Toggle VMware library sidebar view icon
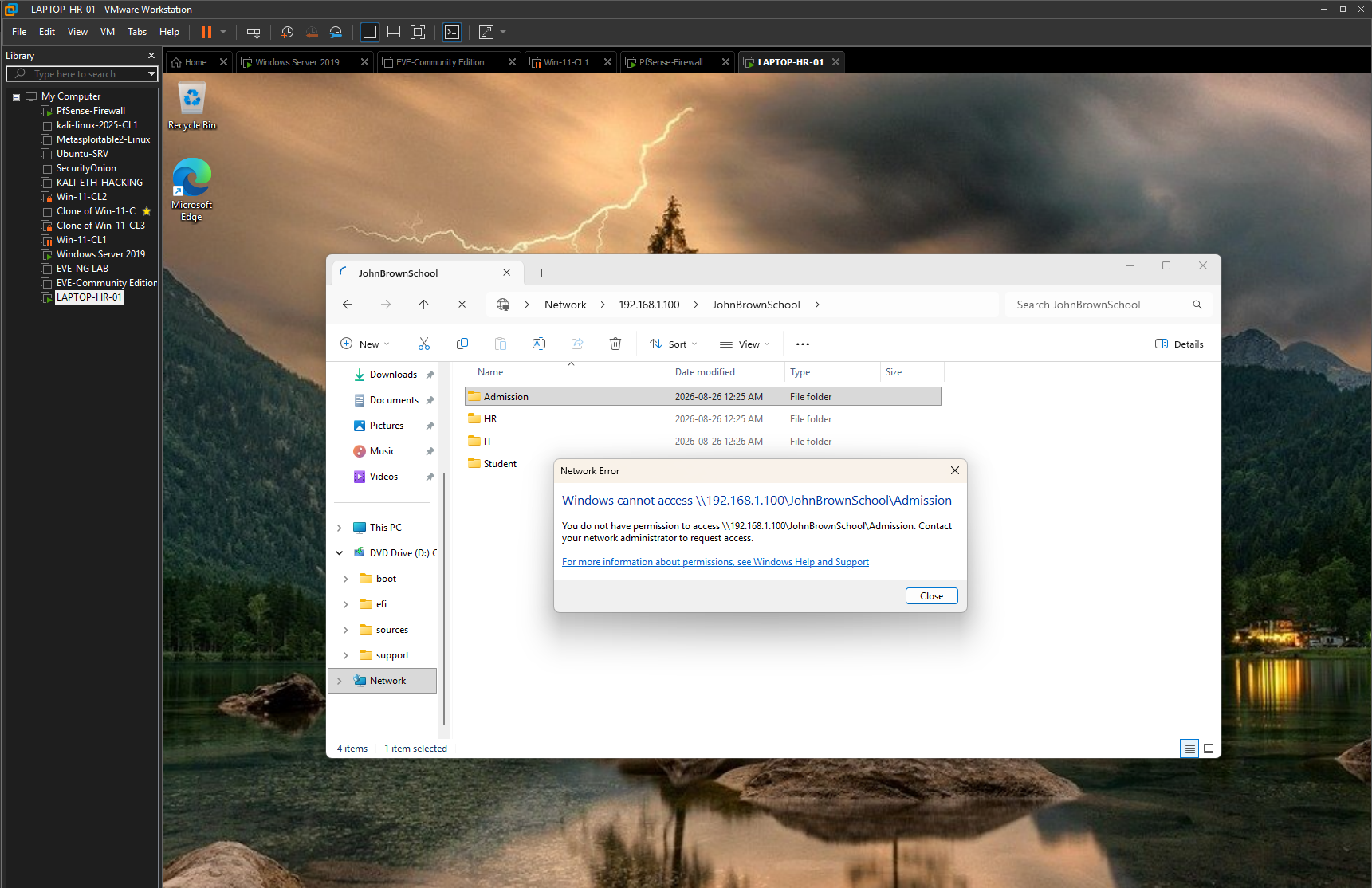The width and height of the screenshot is (1372, 888). 370,32
